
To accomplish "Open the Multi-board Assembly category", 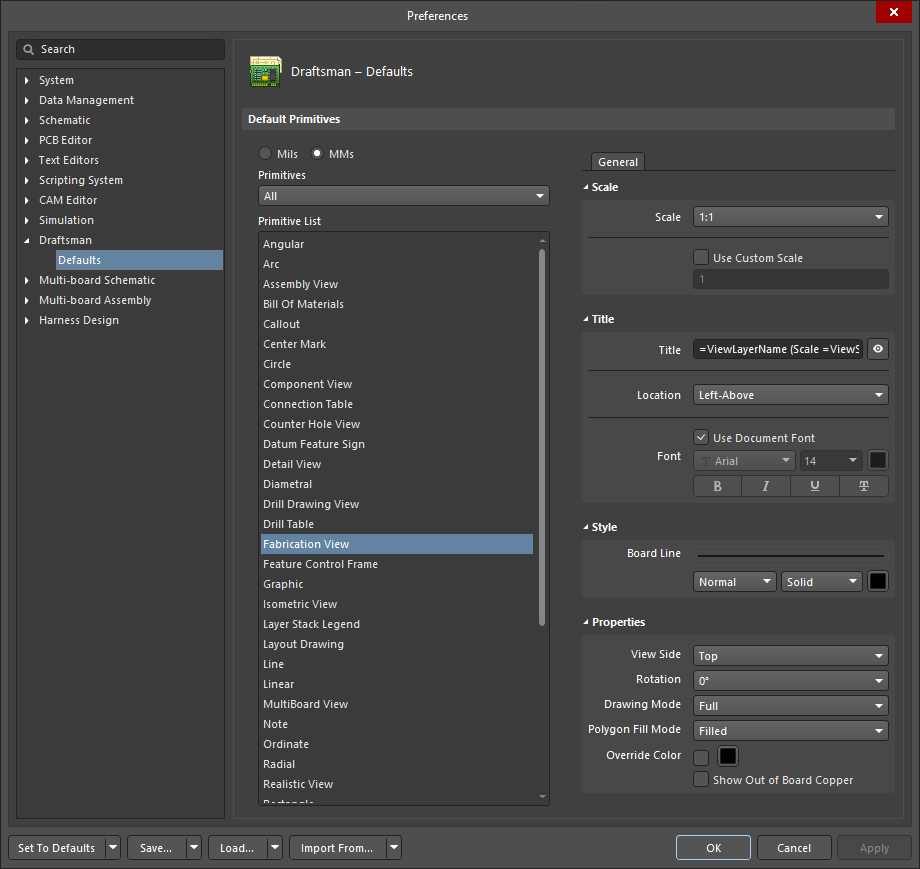I will point(95,300).
